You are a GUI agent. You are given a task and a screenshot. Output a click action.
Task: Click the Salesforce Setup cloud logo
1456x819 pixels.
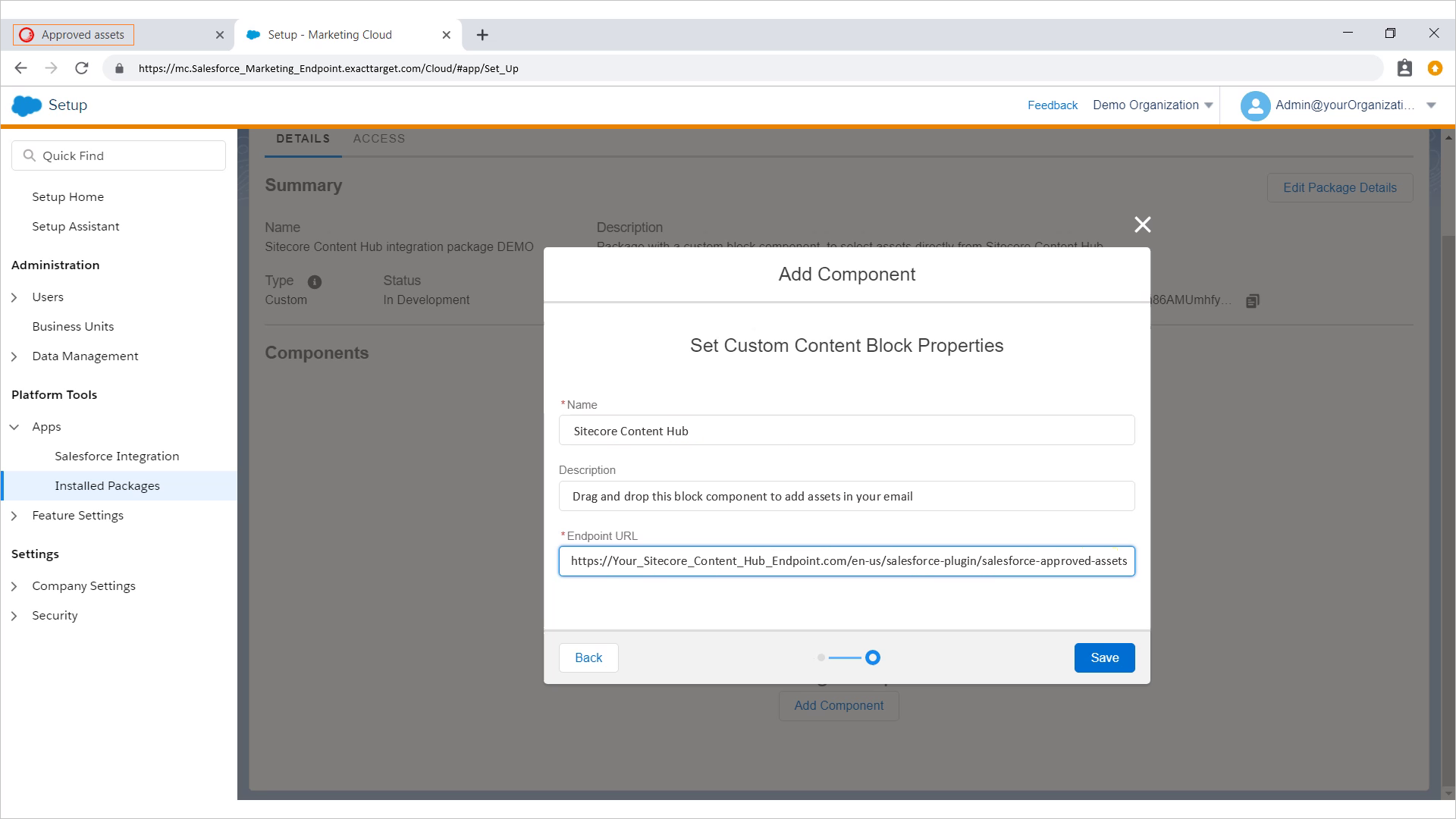click(x=25, y=105)
